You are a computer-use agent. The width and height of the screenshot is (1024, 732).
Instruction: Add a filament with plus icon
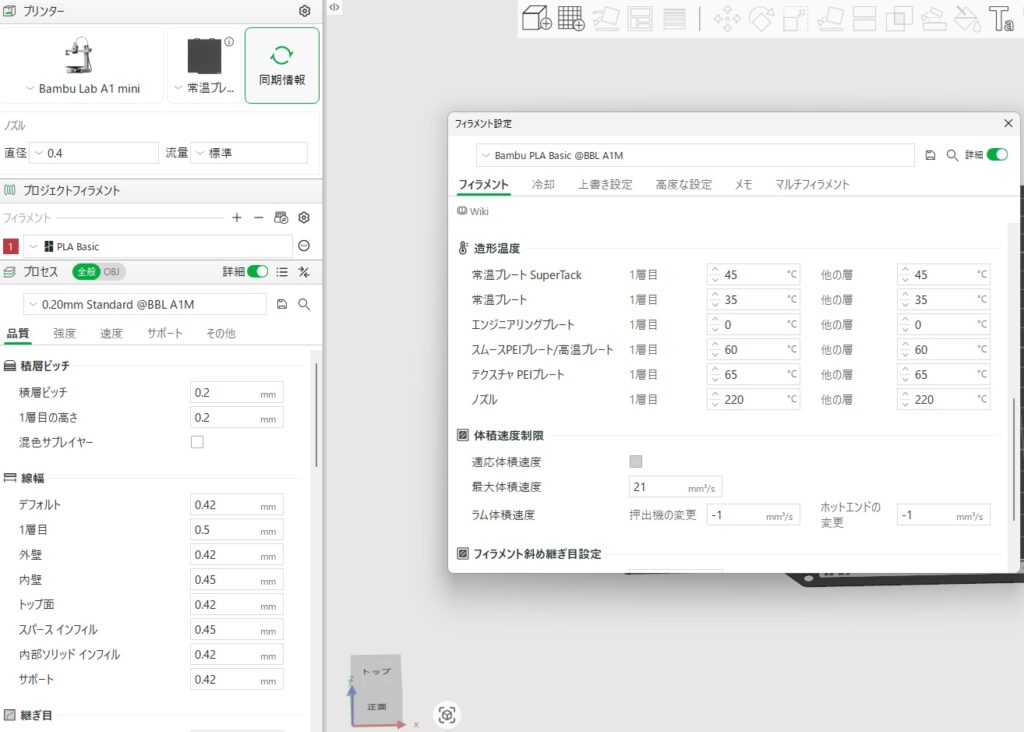pyautogui.click(x=236, y=217)
